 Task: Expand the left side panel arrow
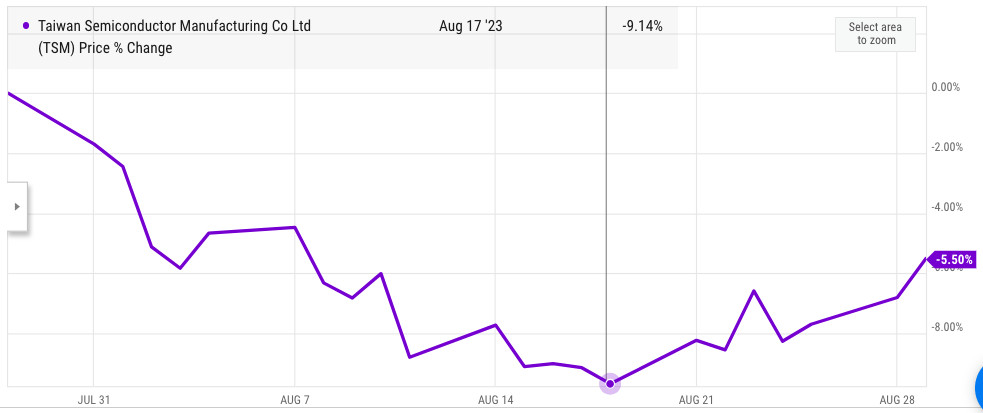pos(16,206)
